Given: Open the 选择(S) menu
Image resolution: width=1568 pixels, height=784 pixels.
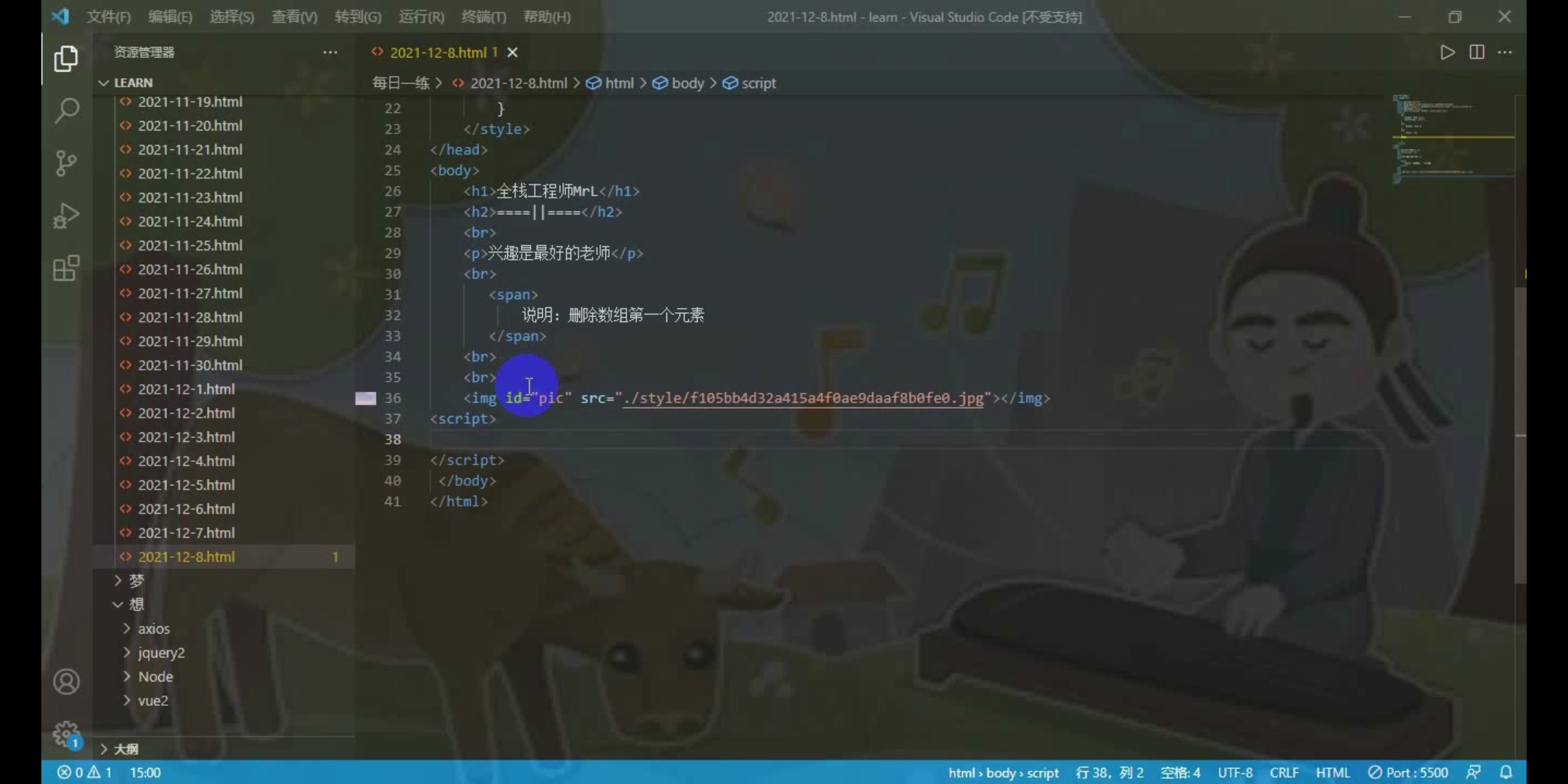Looking at the screenshot, I should pyautogui.click(x=232, y=17).
